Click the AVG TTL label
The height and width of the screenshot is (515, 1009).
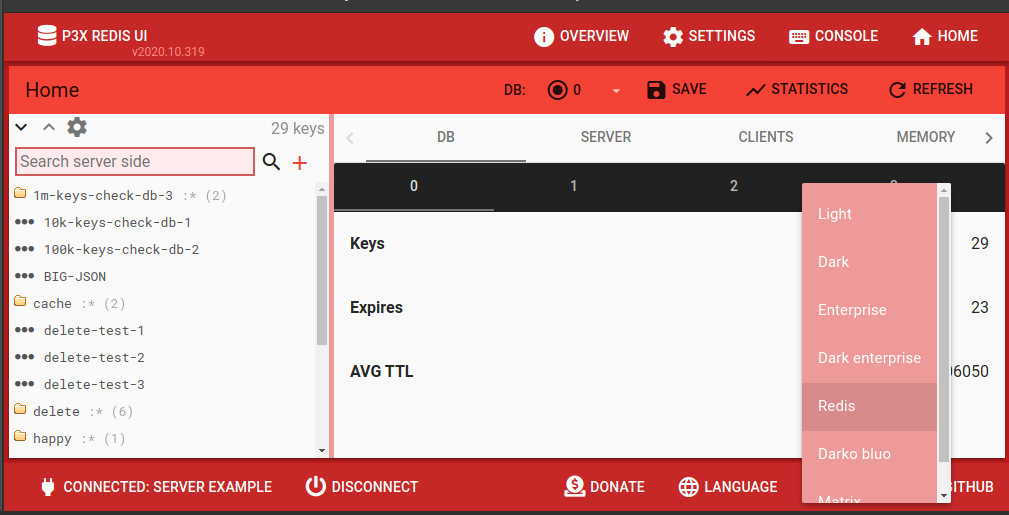pos(382,371)
